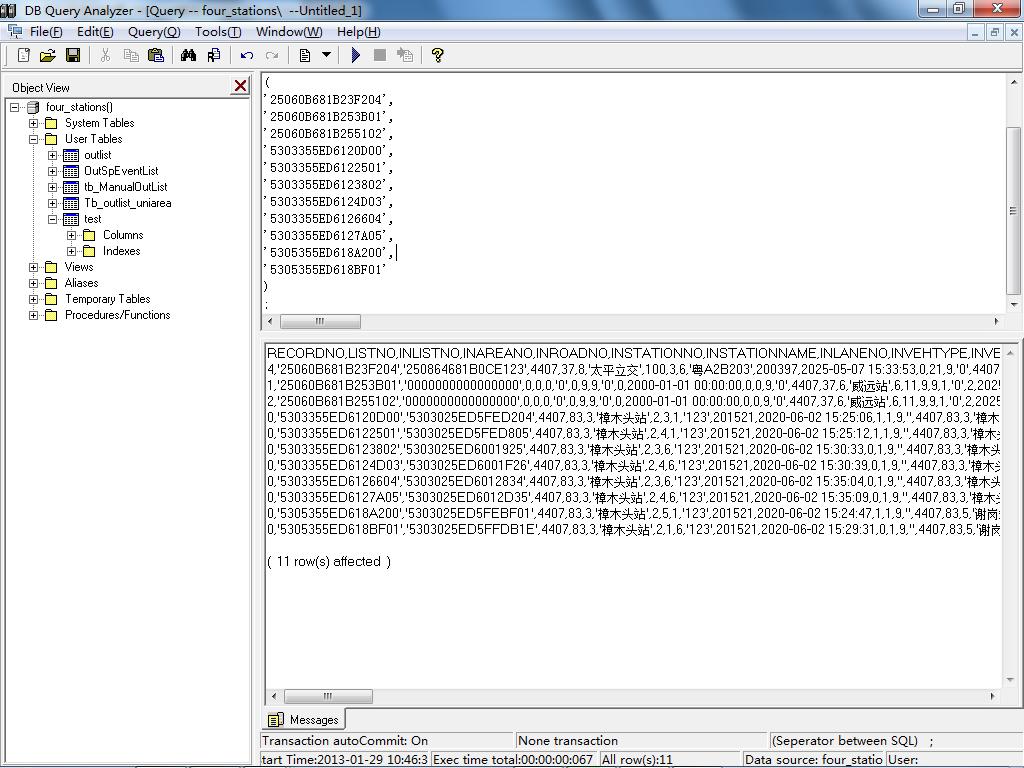Close the Object View panel
The width and height of the screenshot is (1024, 768).
pos(240,86)
